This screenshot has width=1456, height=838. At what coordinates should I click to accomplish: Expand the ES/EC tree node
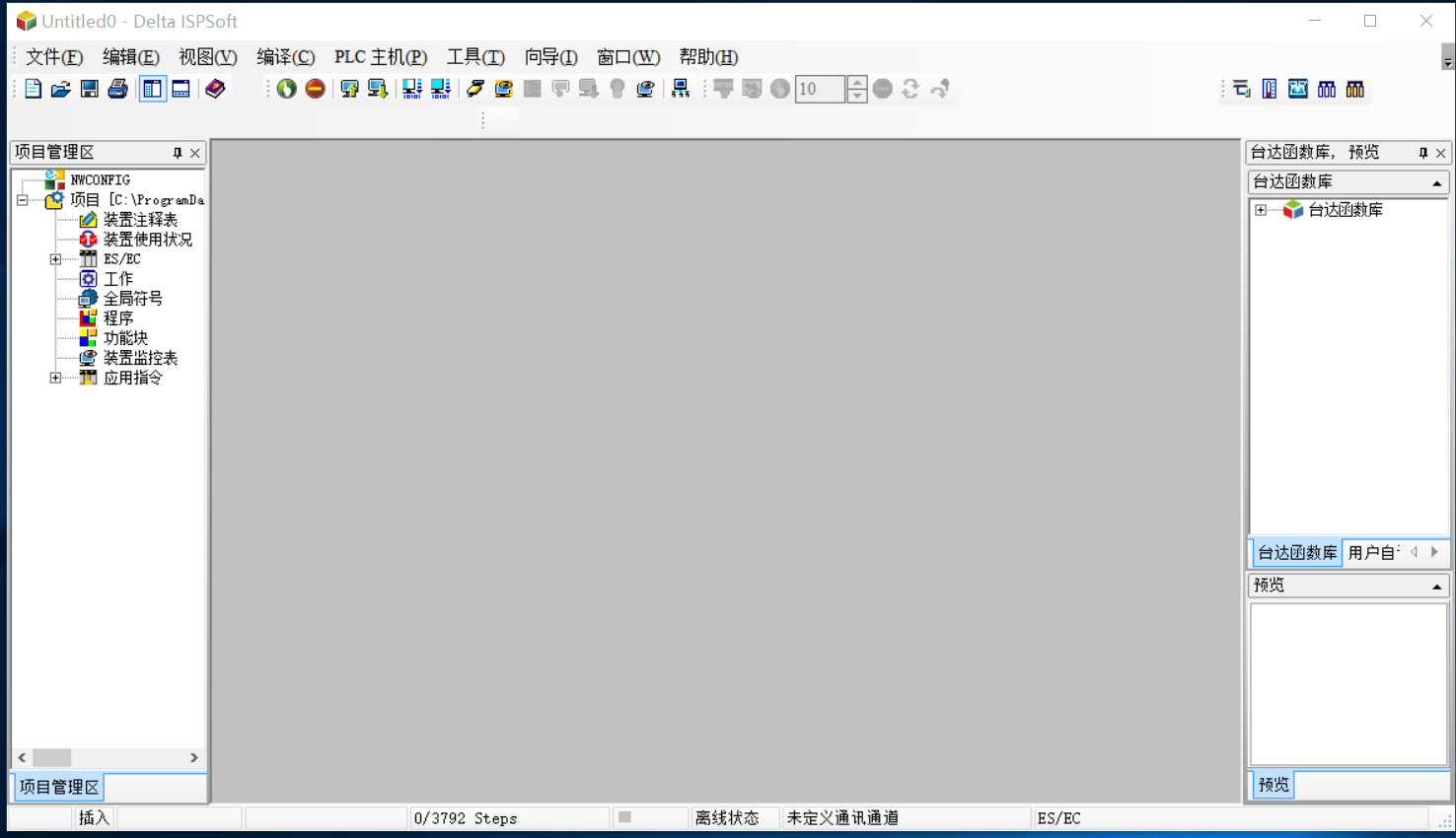pos(55,259)
